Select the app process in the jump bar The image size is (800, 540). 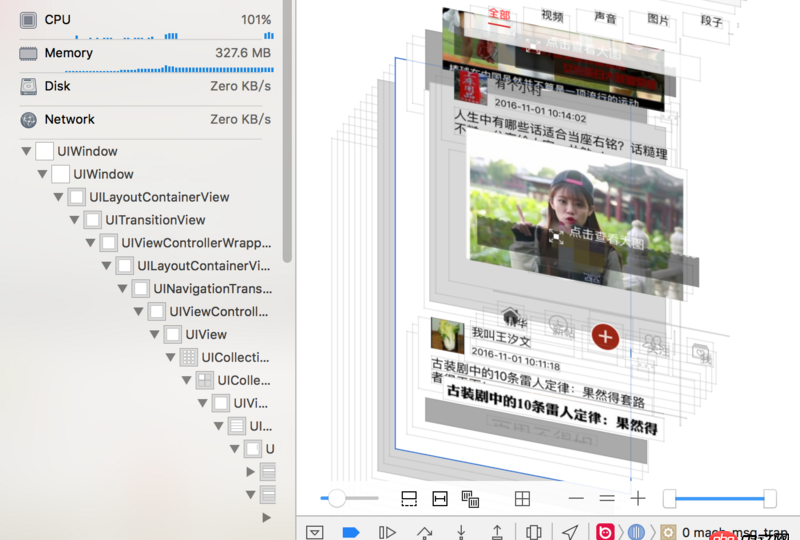click(x=605, y=532)
